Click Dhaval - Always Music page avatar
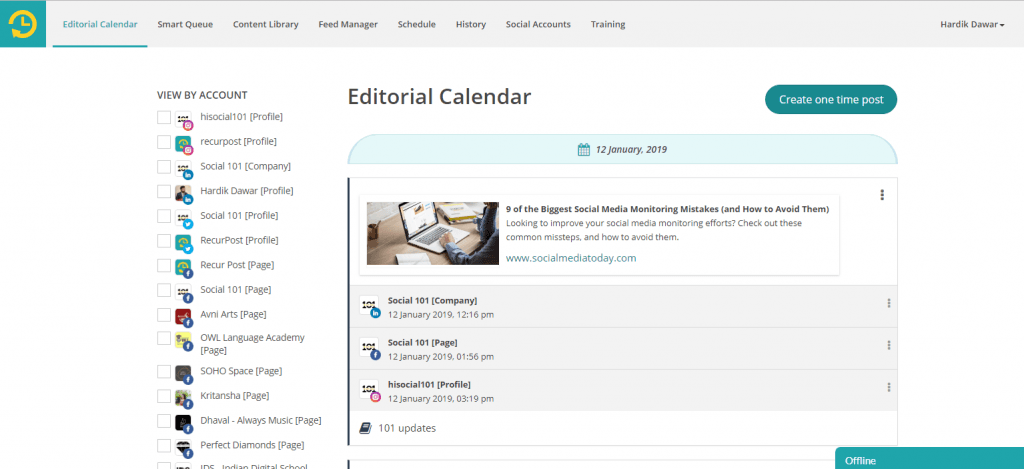1024x469 pixels. pyautogui.click(x=184, y=423)
